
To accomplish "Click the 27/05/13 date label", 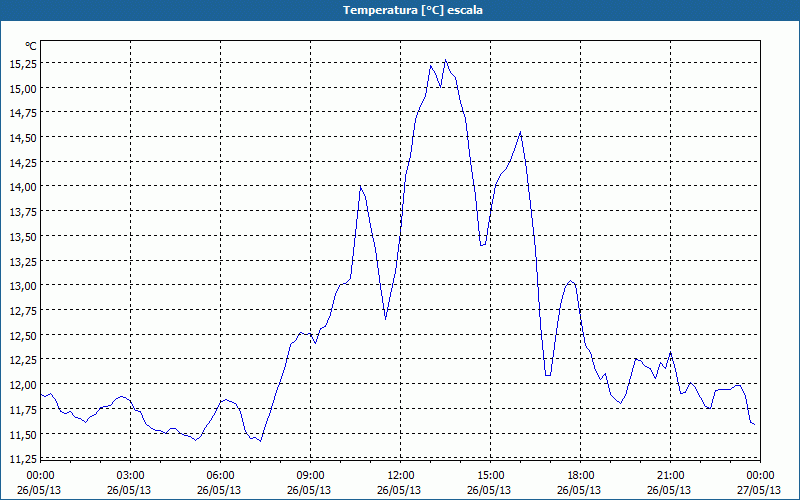I will coord(759,490).
